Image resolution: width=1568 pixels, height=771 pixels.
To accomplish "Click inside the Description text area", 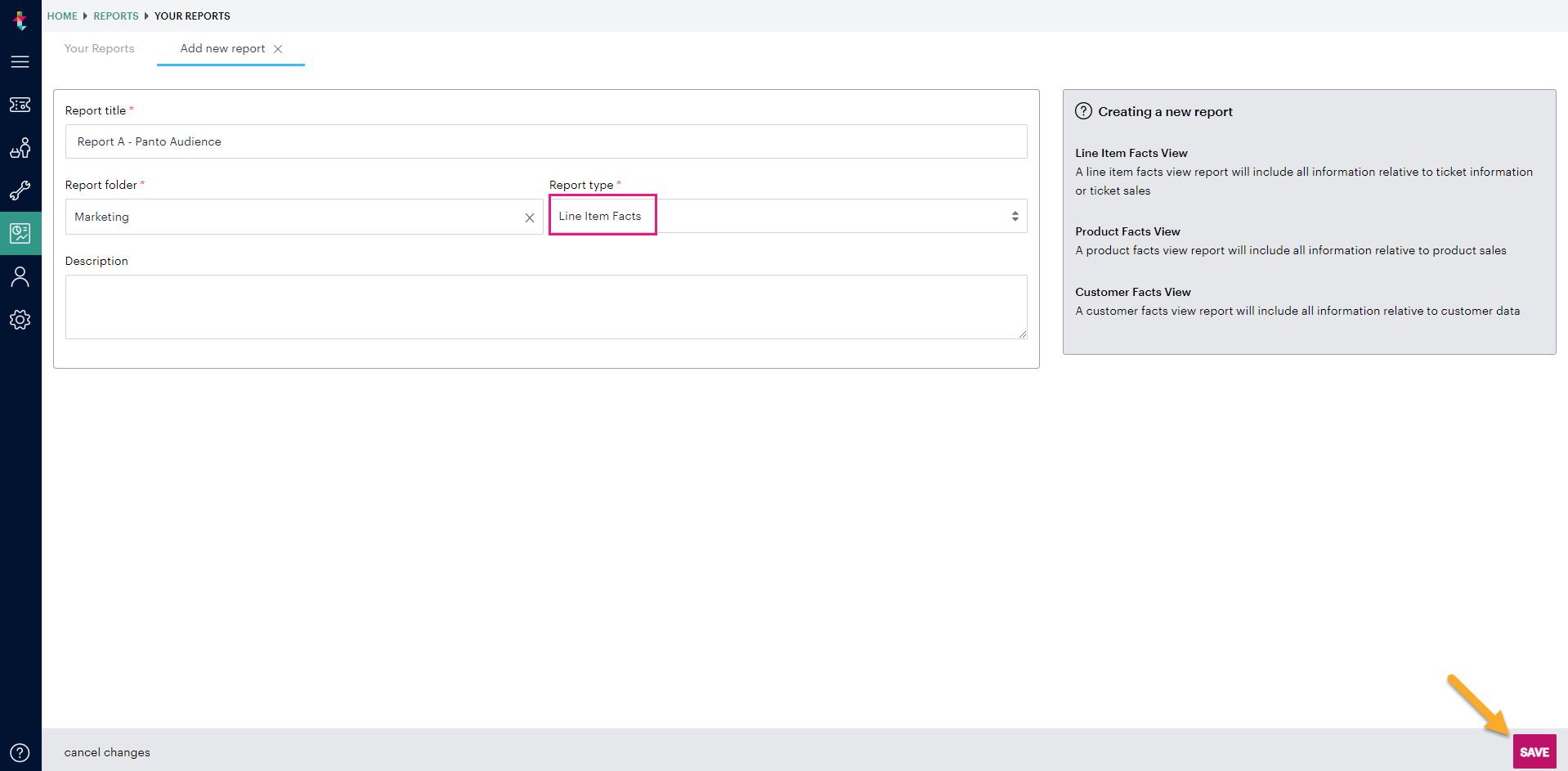I will pos(545,307).
